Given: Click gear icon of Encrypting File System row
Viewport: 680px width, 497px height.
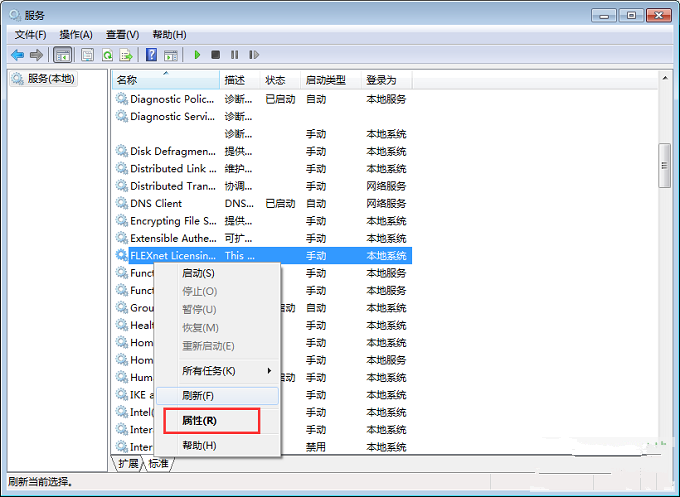Looking at the screenshot, I should (121, 221).
